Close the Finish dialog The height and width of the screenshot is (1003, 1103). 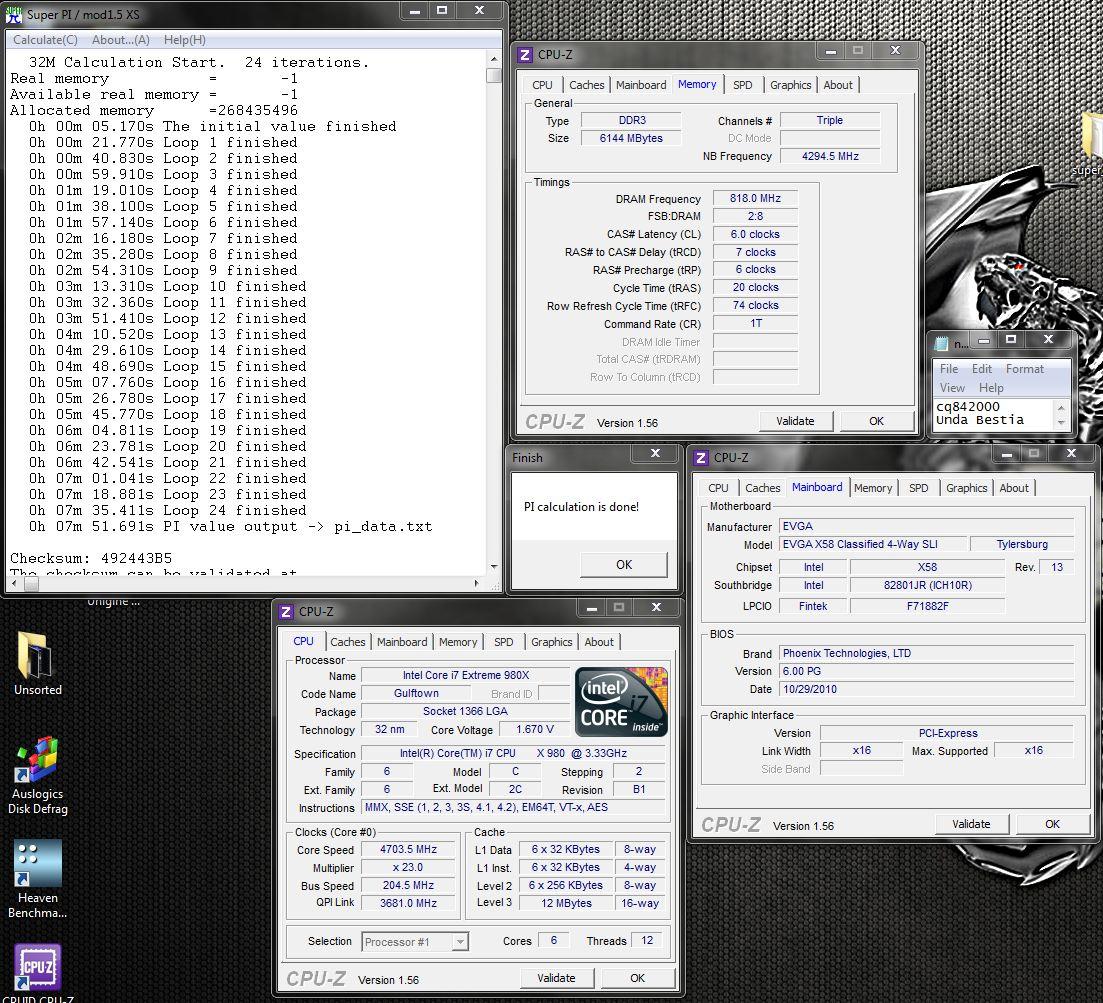tap(655, 454)
